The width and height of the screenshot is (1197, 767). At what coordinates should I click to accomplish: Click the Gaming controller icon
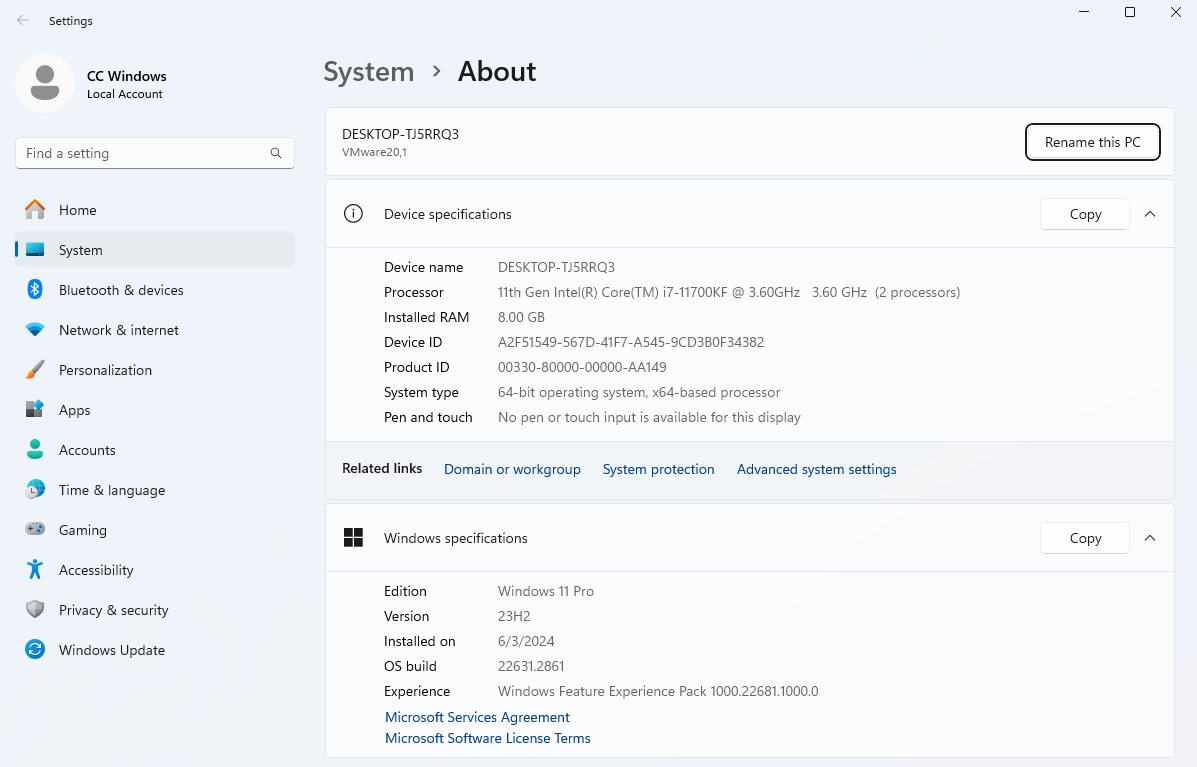click(x=35, y=529)
